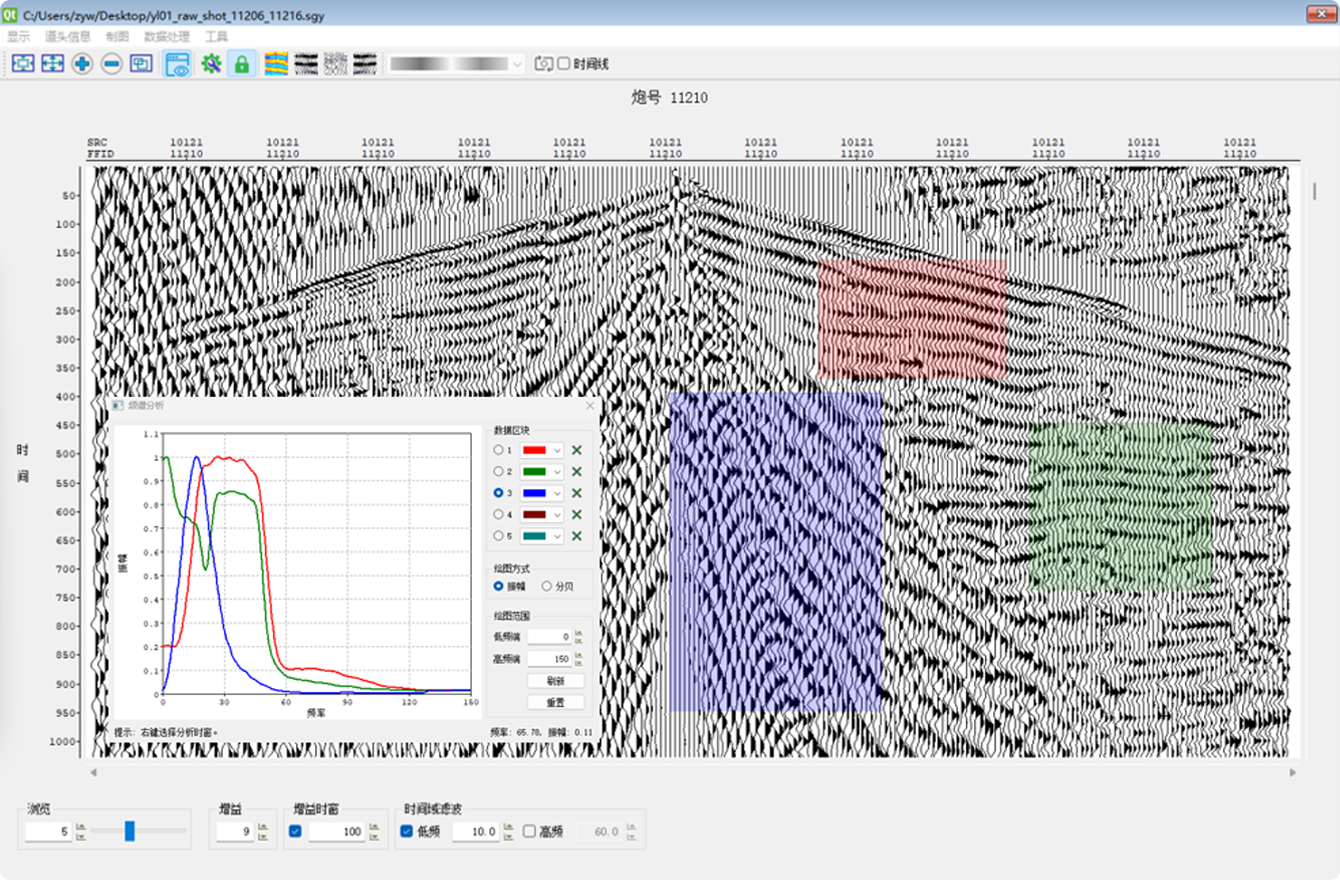The width and height of the screenshot is (1340, 880).
Task: Open the 数据处理 menu
Action: coord(166,36)
